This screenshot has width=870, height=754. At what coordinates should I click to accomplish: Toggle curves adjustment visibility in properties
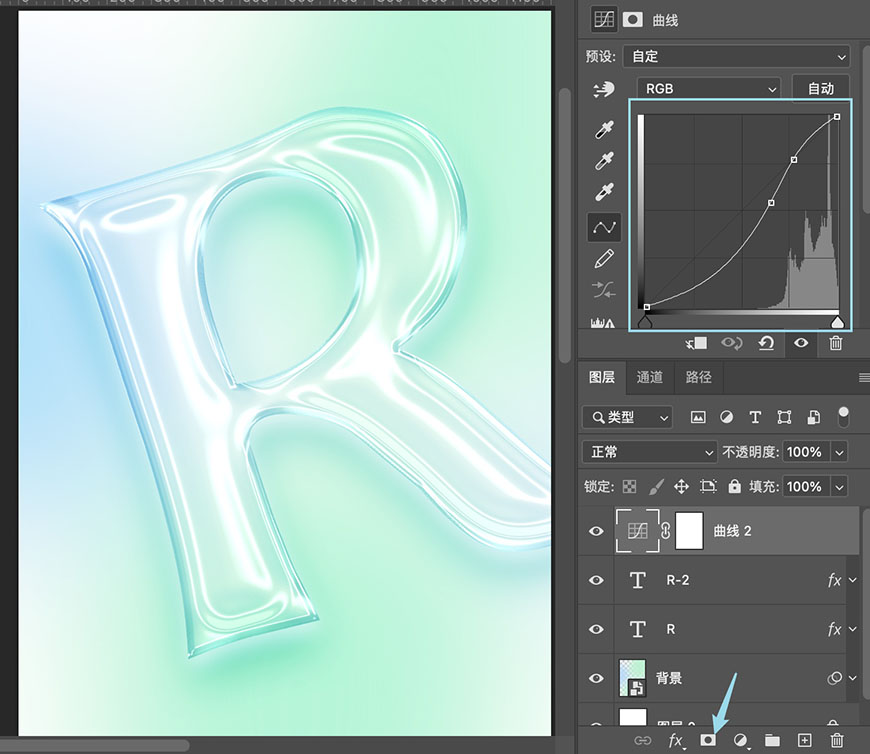click(x=801, y=343)
